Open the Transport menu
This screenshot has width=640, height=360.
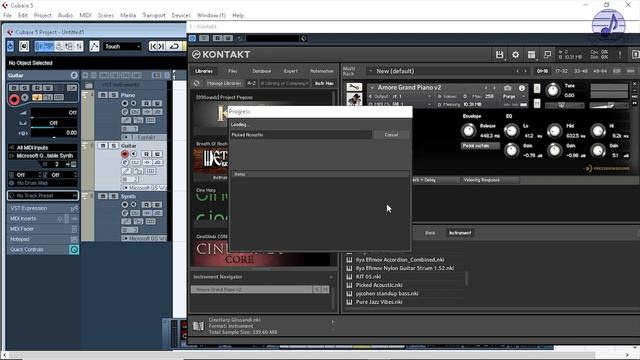click(x=153, y=16)
